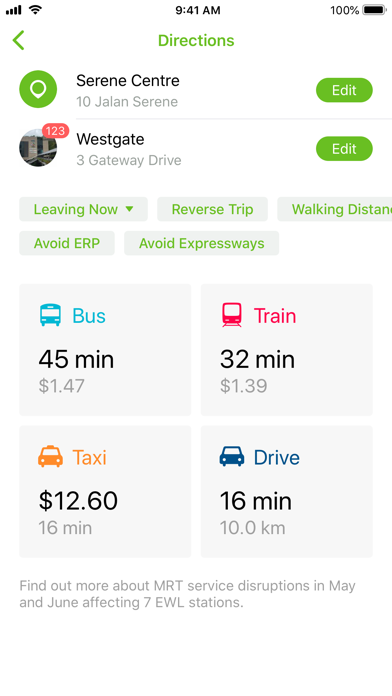Click the Leaving Now dropdown arrow
The width and height of the screenshot is (392, 696).
pyautogui.click(x=129, y=209)
